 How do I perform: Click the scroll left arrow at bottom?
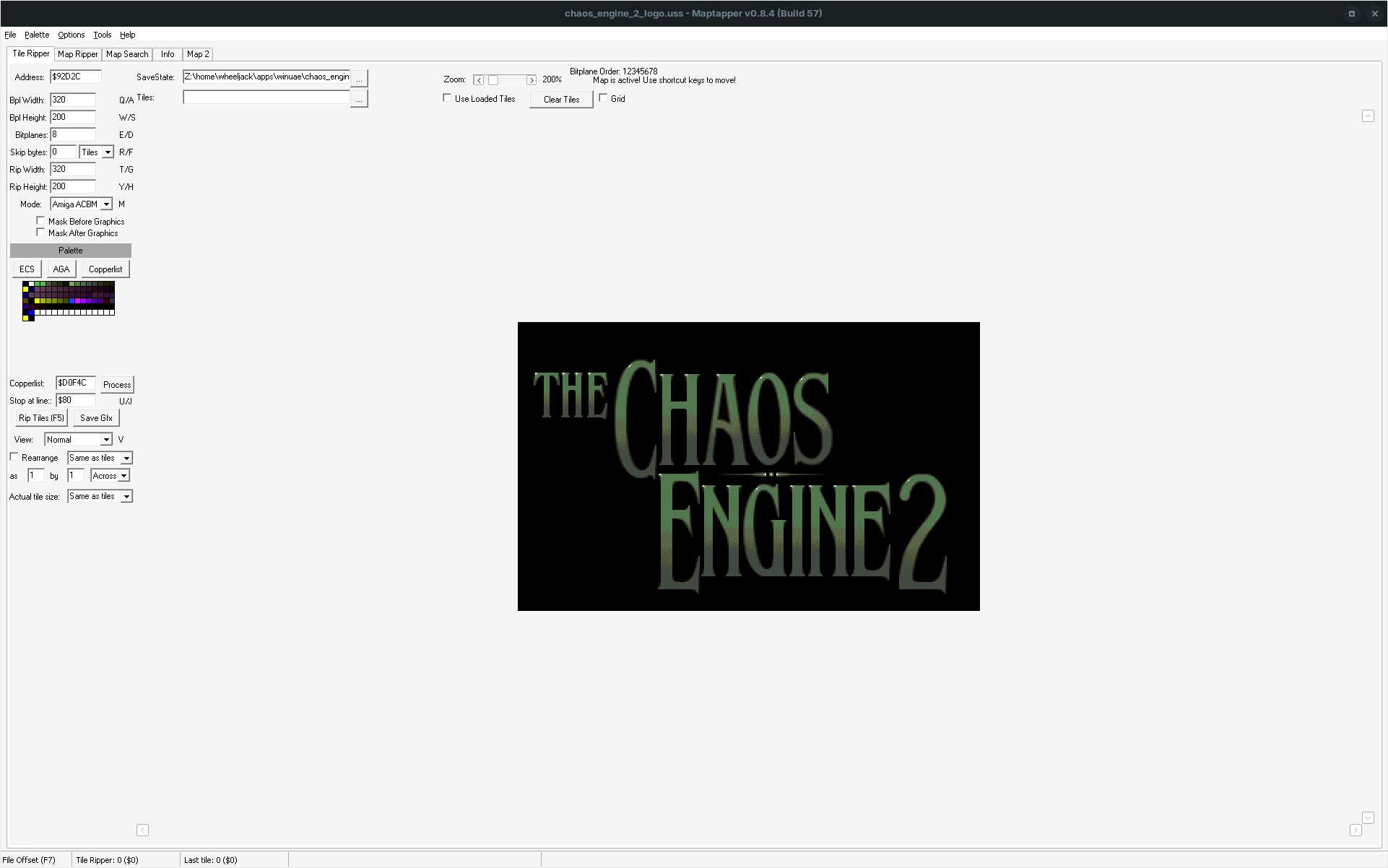(x=143, y=830)
